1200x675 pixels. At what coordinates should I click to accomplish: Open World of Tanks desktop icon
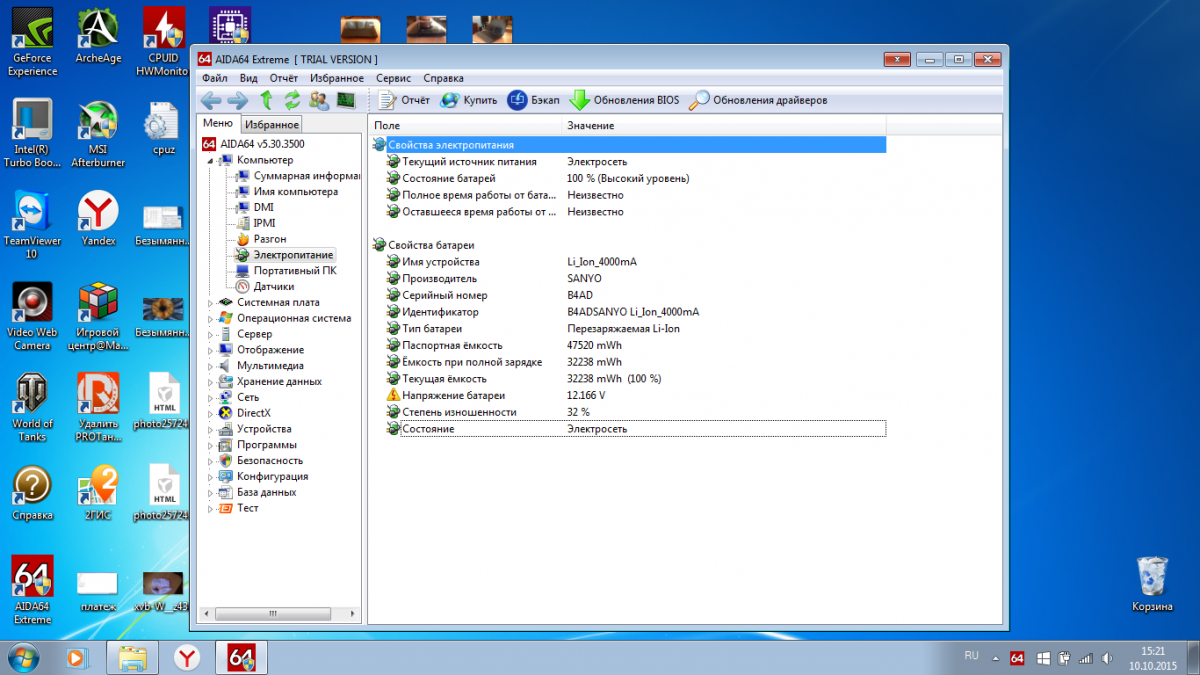point(32,408)
